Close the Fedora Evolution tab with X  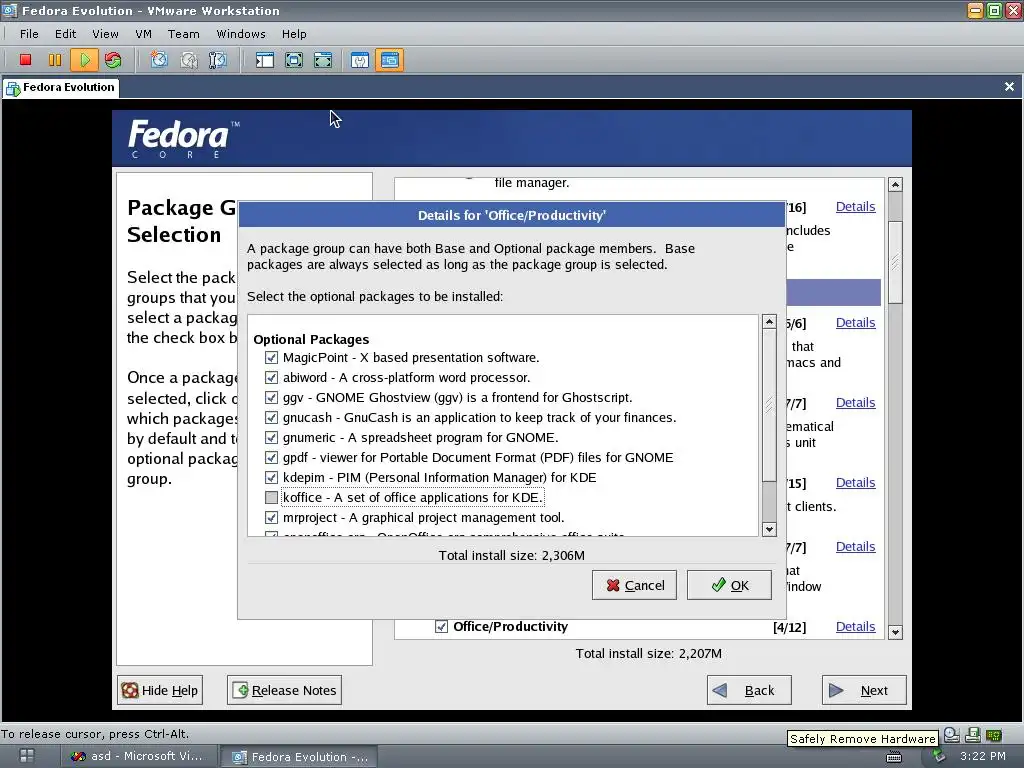(x=1009, y=87)
